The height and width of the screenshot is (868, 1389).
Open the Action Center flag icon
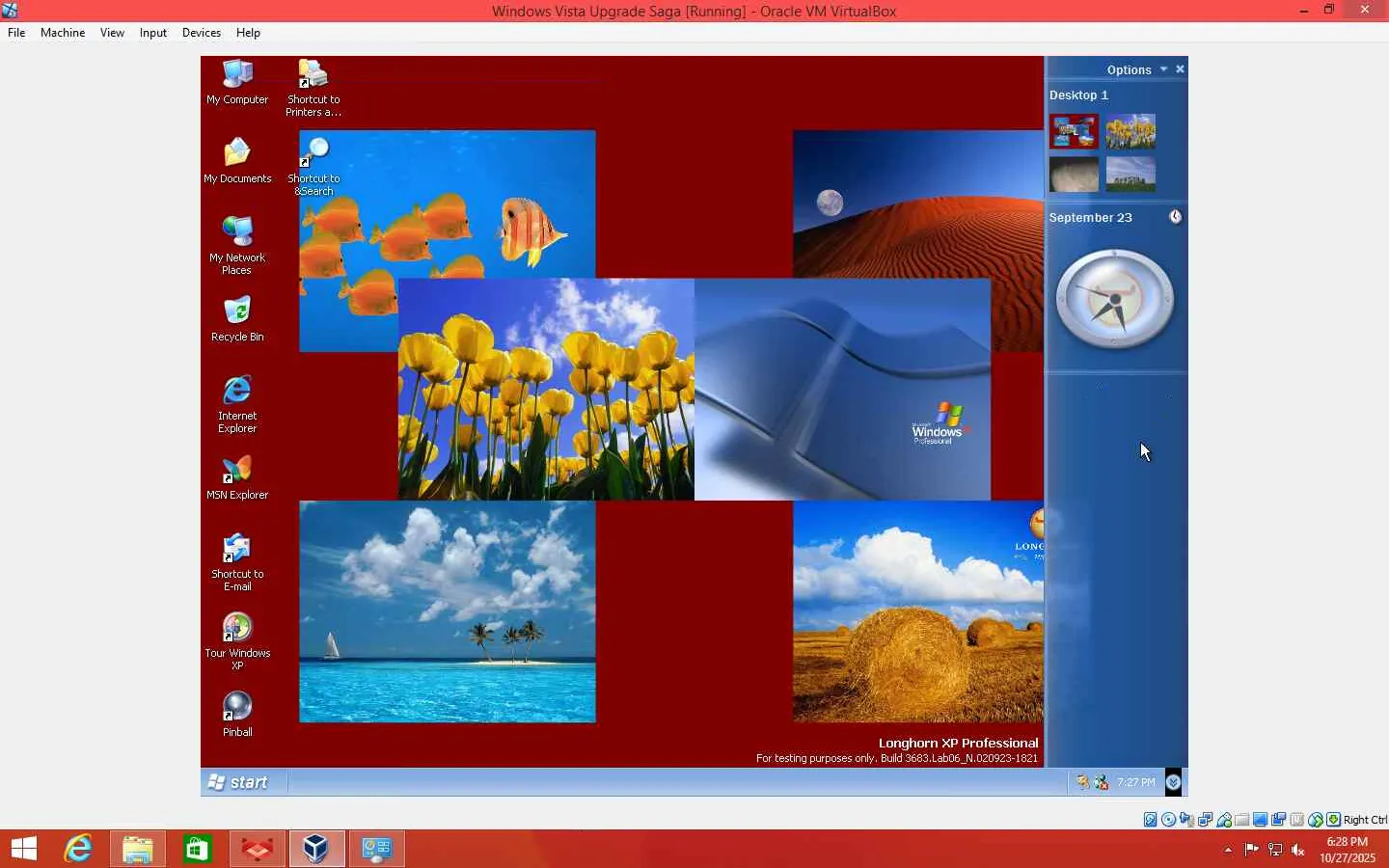tap(1251, 850)
